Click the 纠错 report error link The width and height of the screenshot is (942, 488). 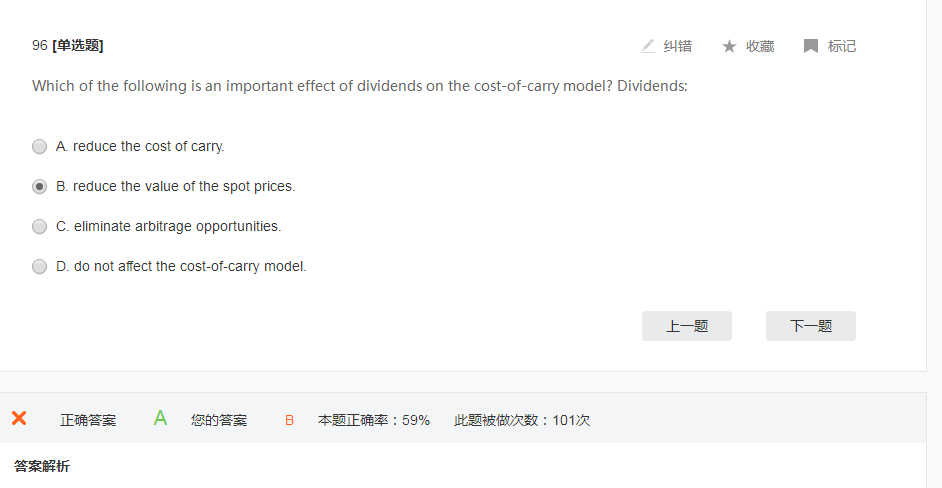(677, 46)
